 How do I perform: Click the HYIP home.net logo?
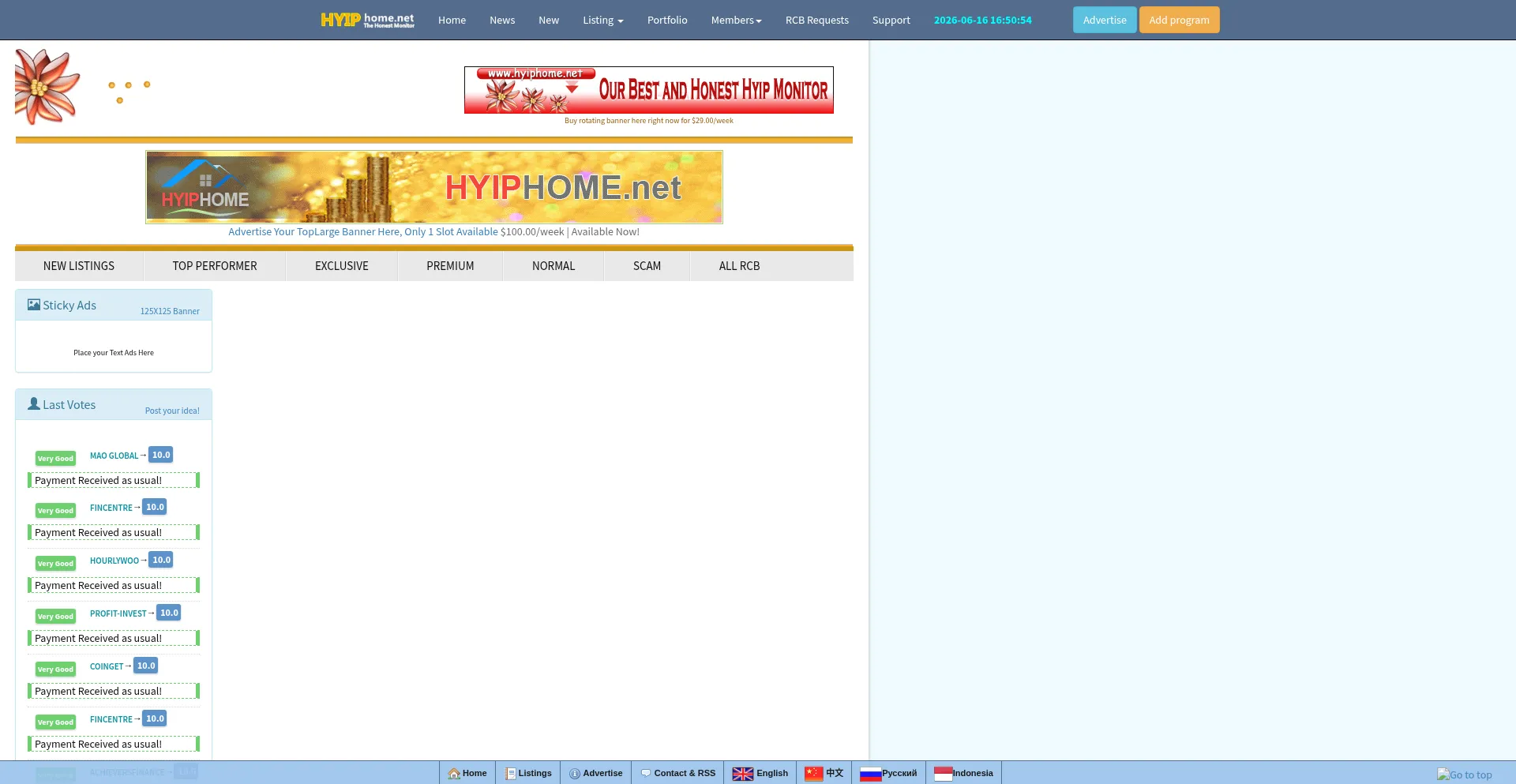click(x=367, y=20)
